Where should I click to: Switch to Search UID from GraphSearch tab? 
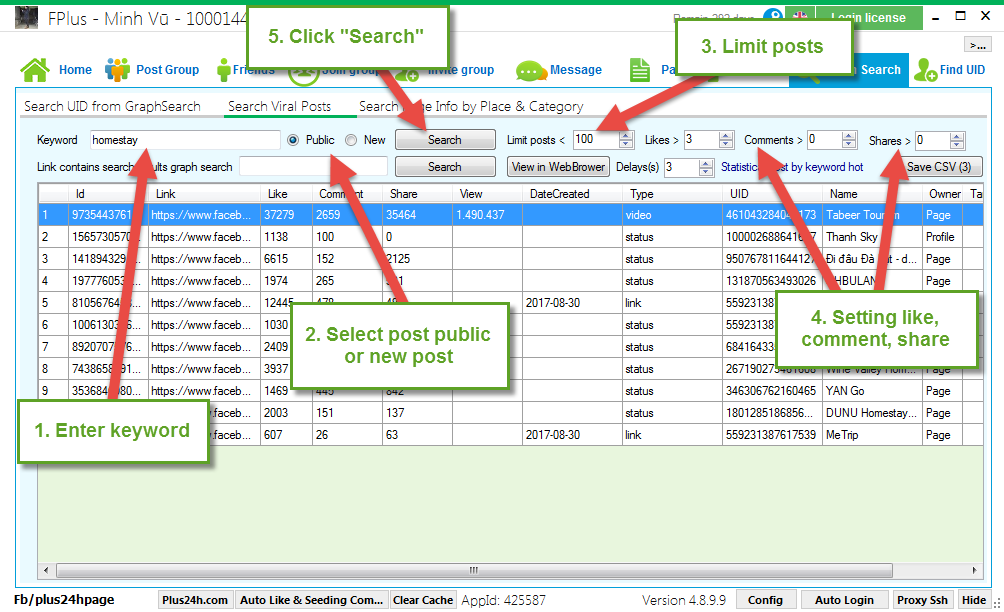point(113,106)
